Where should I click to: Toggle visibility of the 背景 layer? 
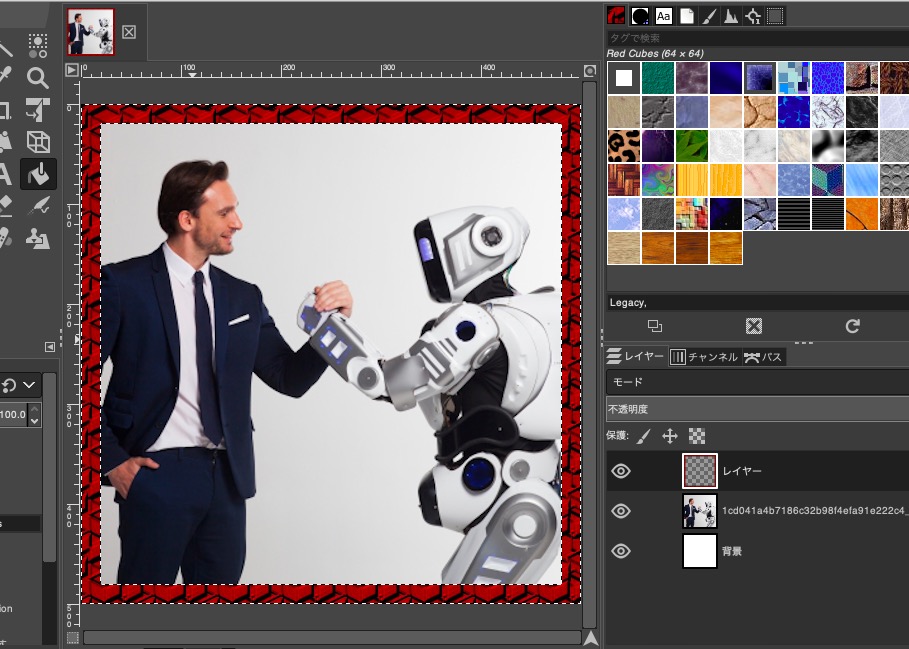[x=621, y=551]
